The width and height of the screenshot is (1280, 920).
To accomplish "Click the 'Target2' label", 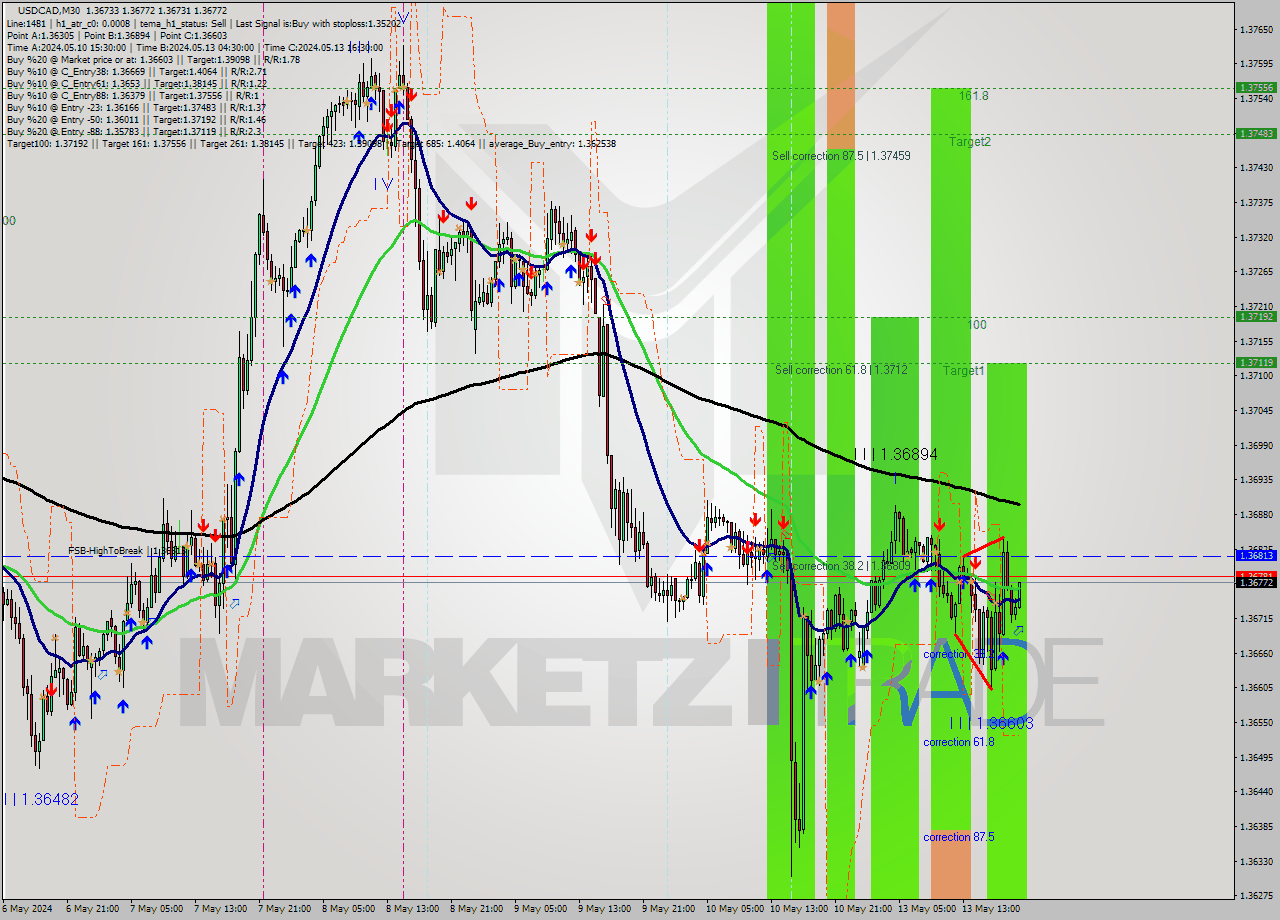I will pos(970,142).
